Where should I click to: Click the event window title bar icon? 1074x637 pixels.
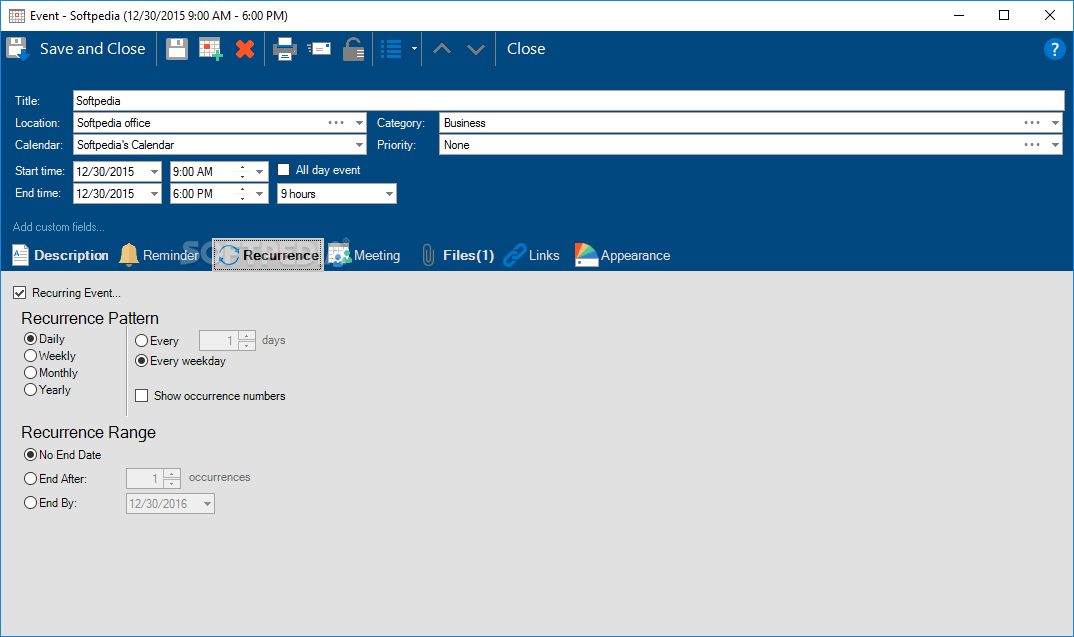16,15
